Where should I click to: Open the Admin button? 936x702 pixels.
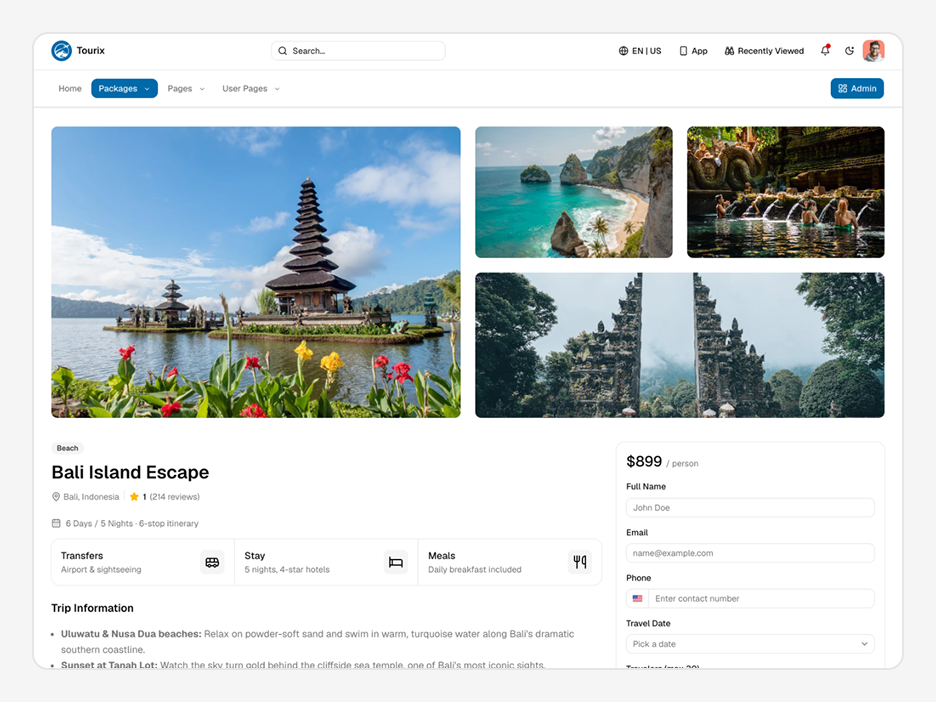tap(857, 88)
